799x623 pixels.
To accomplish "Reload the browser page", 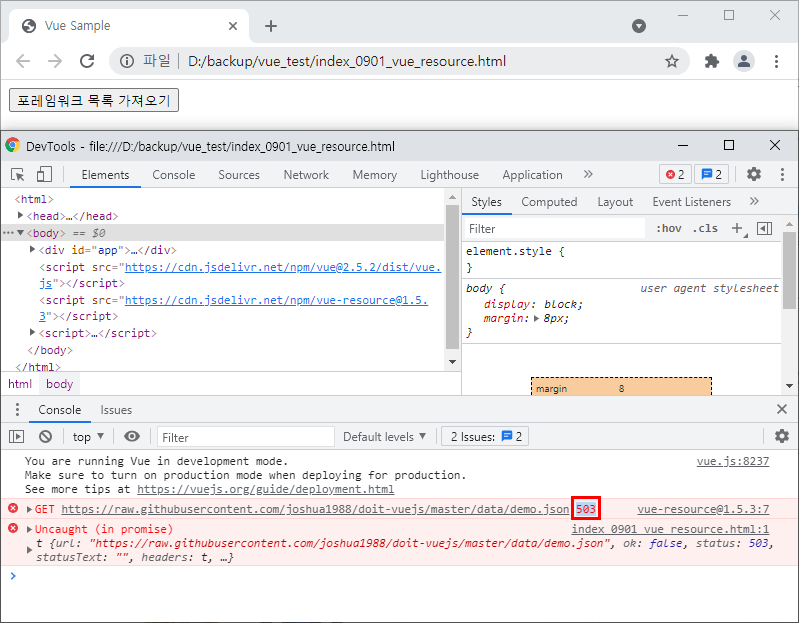I will 87,61.
